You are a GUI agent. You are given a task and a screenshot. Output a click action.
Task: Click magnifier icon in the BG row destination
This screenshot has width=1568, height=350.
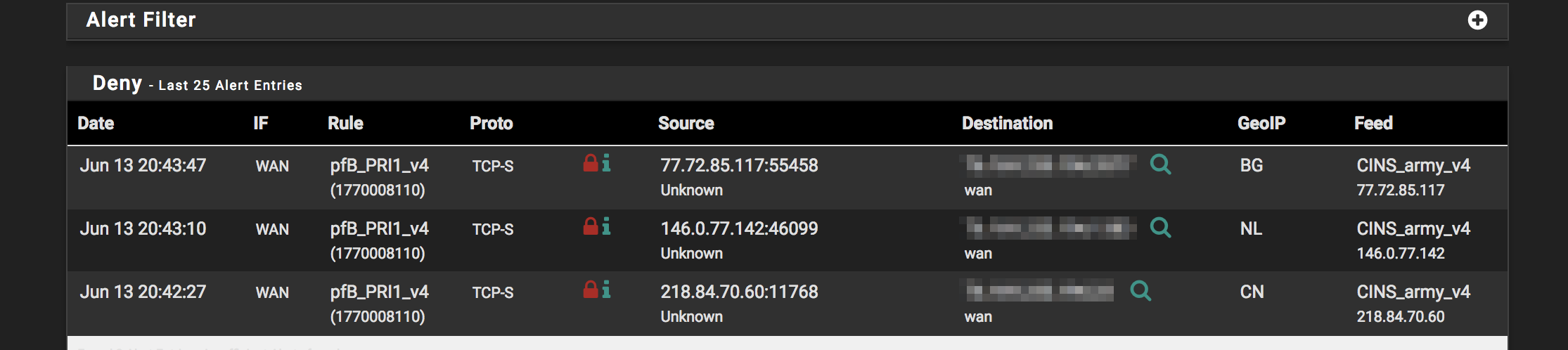coord(1160,164)
